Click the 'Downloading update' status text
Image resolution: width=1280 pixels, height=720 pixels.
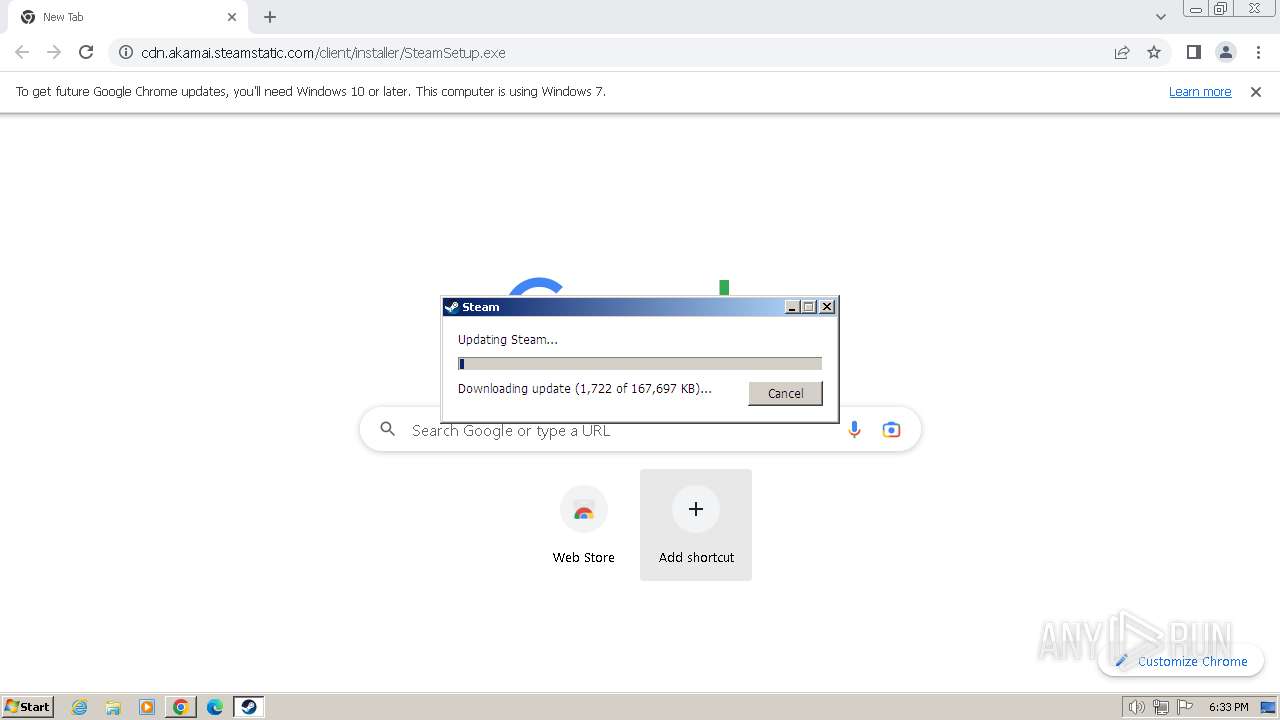point(585,389)
